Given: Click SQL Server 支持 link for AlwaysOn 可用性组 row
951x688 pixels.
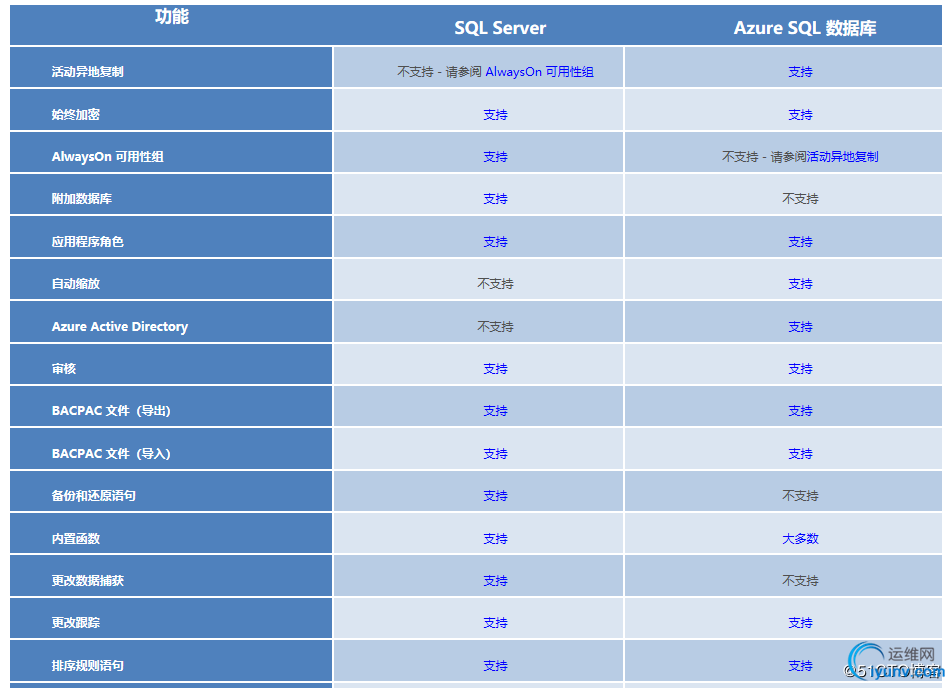Looking at the screenshot, I should (495, 157).
